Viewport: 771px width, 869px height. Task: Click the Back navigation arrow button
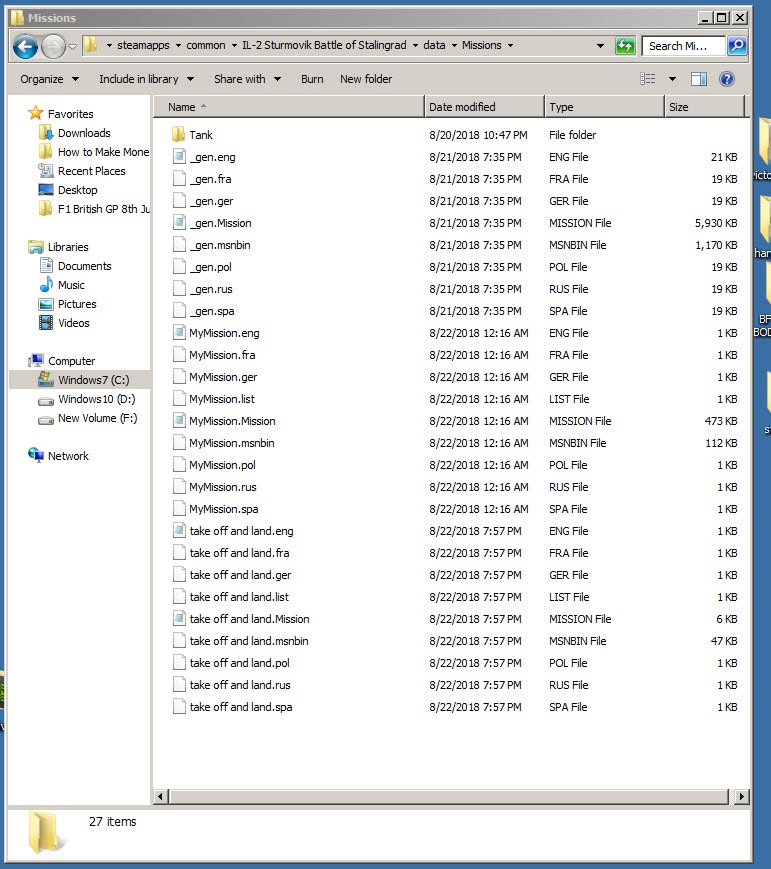point(25,47)
